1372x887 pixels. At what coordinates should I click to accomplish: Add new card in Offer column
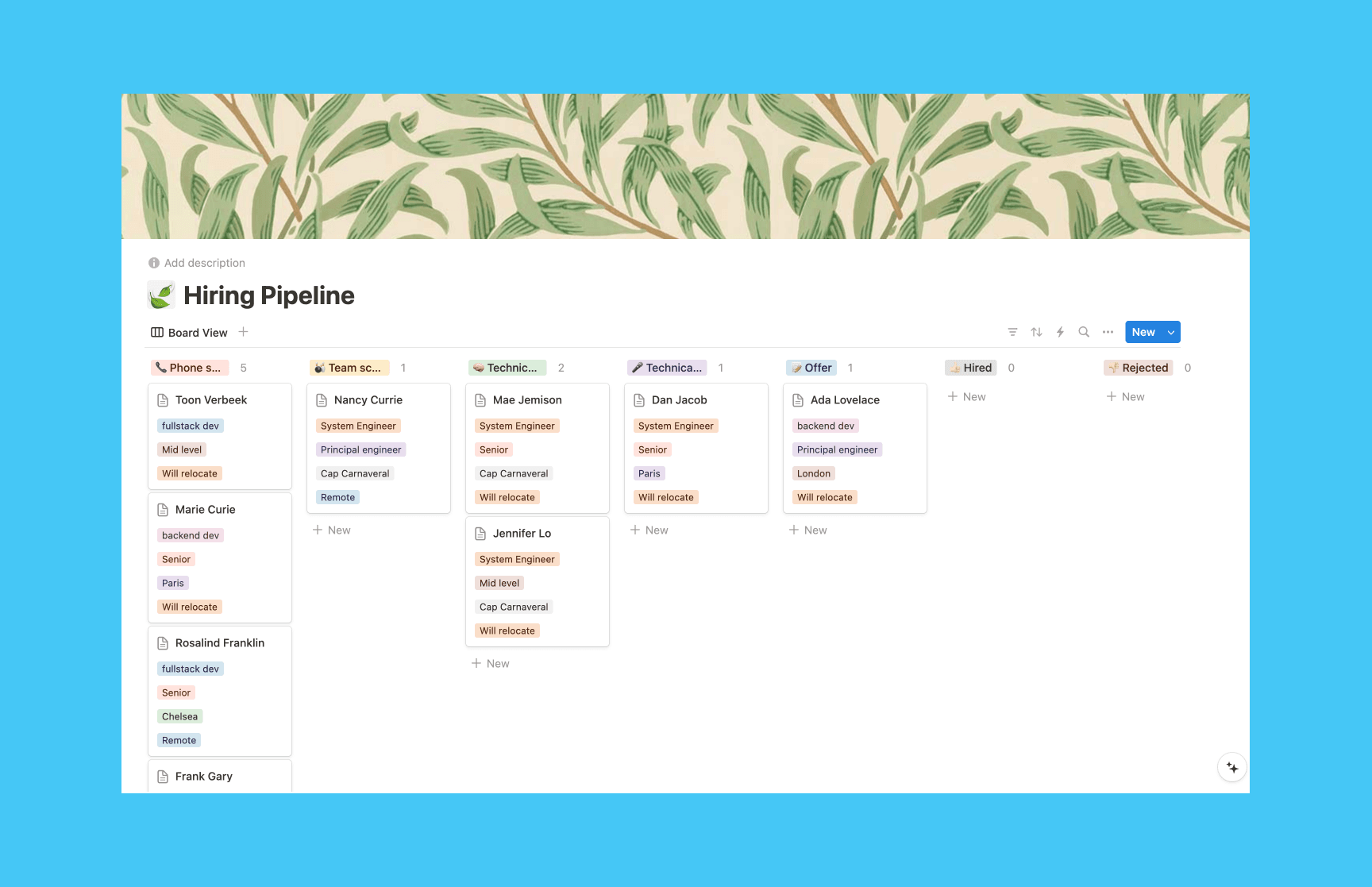pos(808,530)
